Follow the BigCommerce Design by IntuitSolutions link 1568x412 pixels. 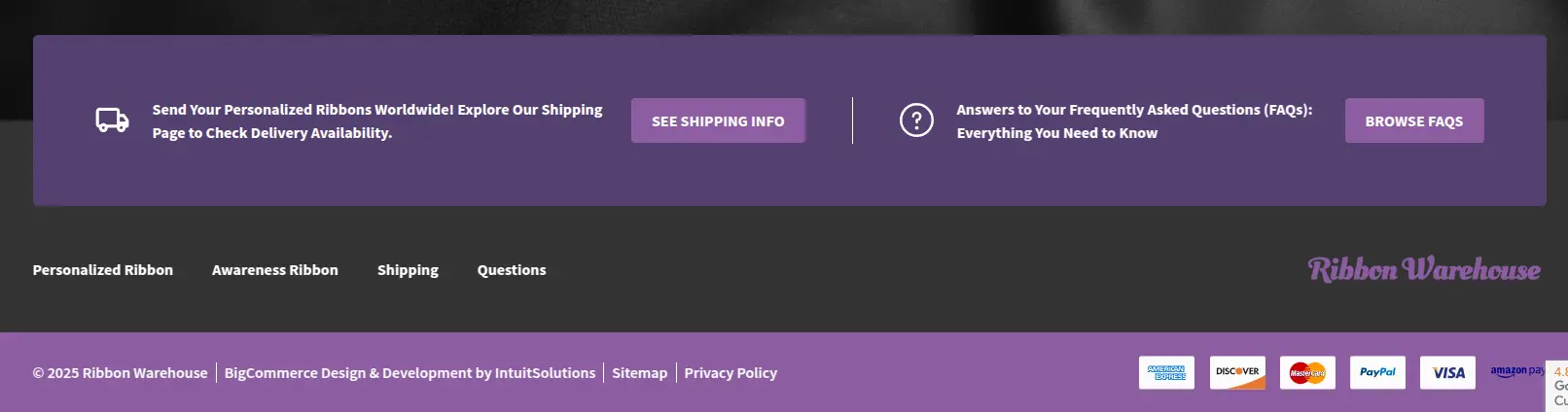(x=410, y=373)
